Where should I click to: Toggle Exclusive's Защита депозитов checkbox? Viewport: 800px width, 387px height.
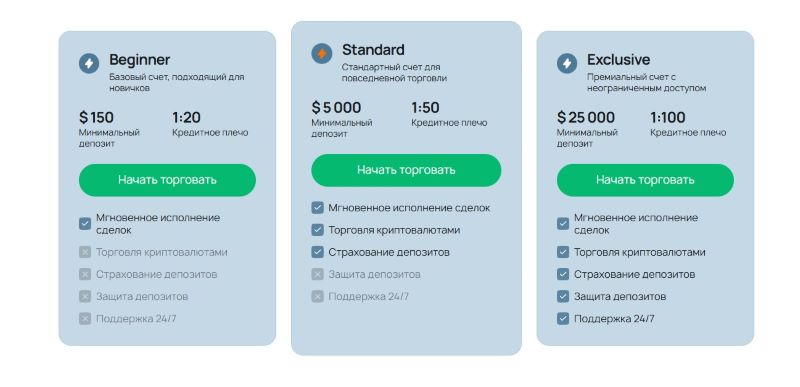pos(563,296)
